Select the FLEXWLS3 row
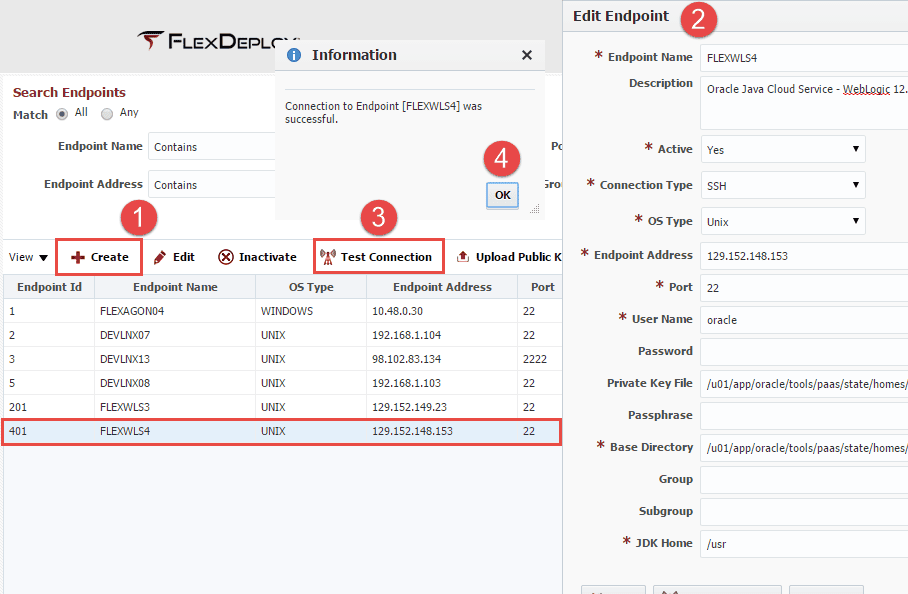908x594 pixels. [283, 407]
